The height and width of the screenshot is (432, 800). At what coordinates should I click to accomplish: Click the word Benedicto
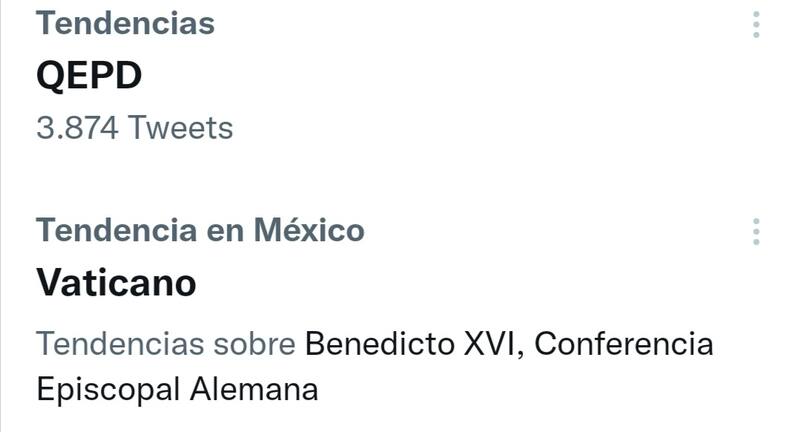pyautogui.click(x=380, y=344)
